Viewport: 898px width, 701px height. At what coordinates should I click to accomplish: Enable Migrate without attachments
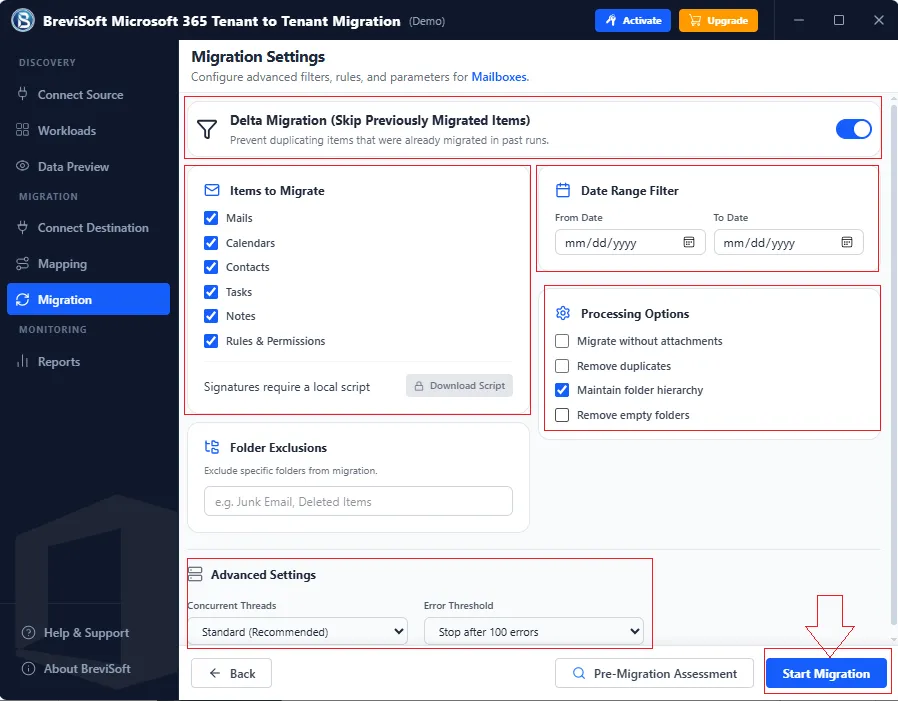pos(562,341)
